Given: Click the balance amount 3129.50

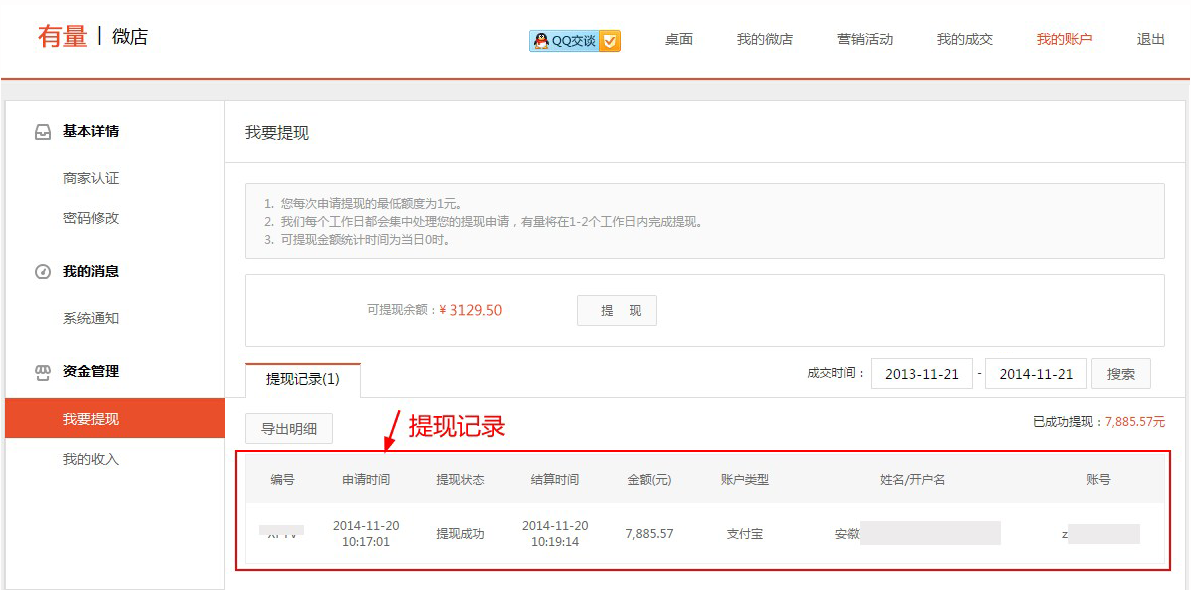Looking at the screenshot, I should [471, 310].
